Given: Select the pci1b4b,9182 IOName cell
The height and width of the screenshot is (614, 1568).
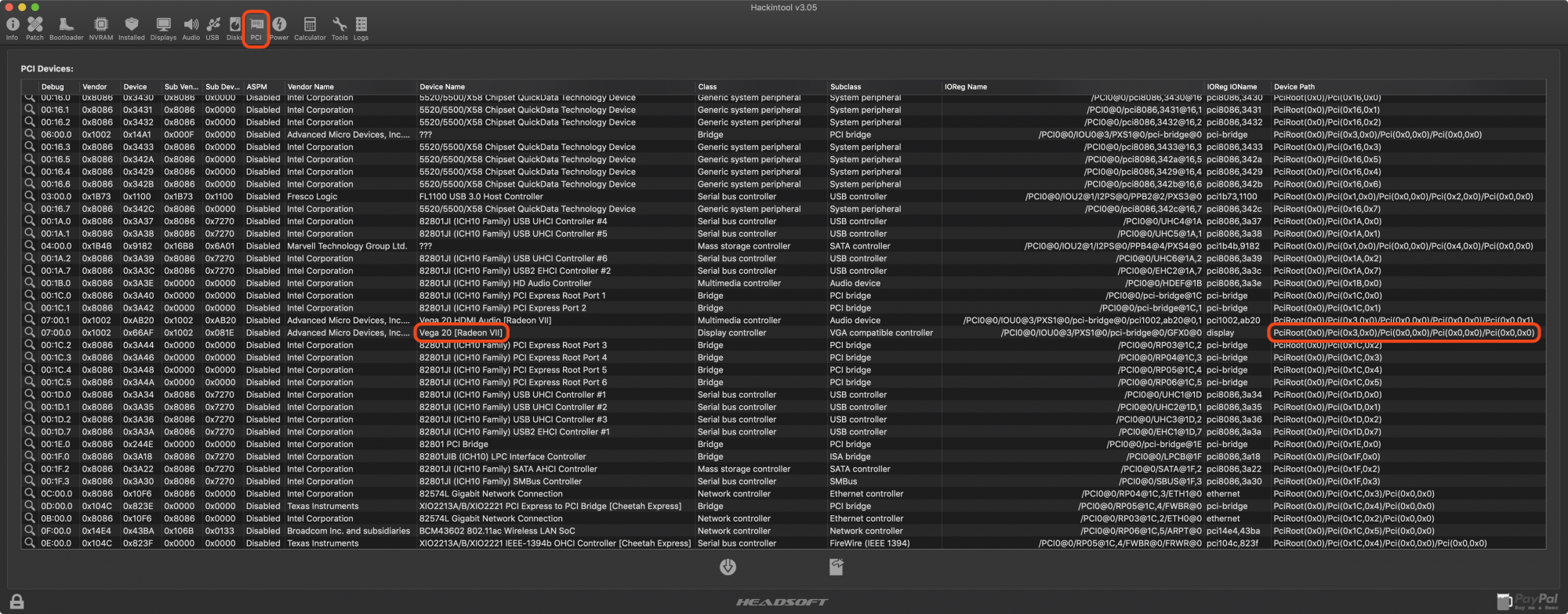Looking at the screenshot, I should coord(1233,245).
